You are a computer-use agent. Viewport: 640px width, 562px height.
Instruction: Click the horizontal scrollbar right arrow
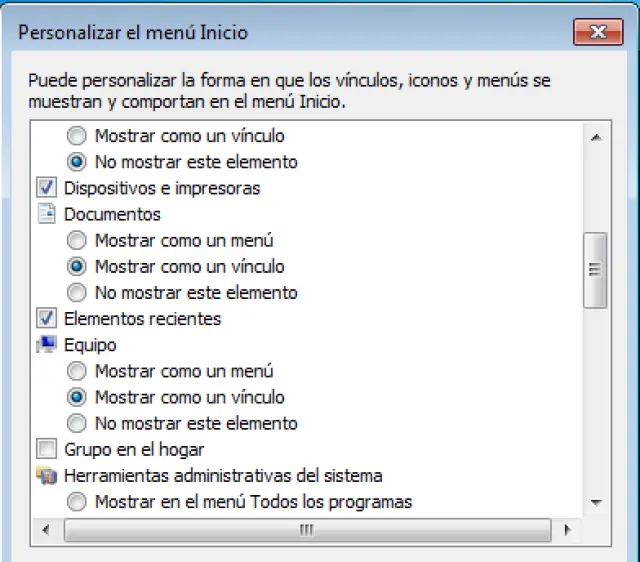(x=567, y=529)
